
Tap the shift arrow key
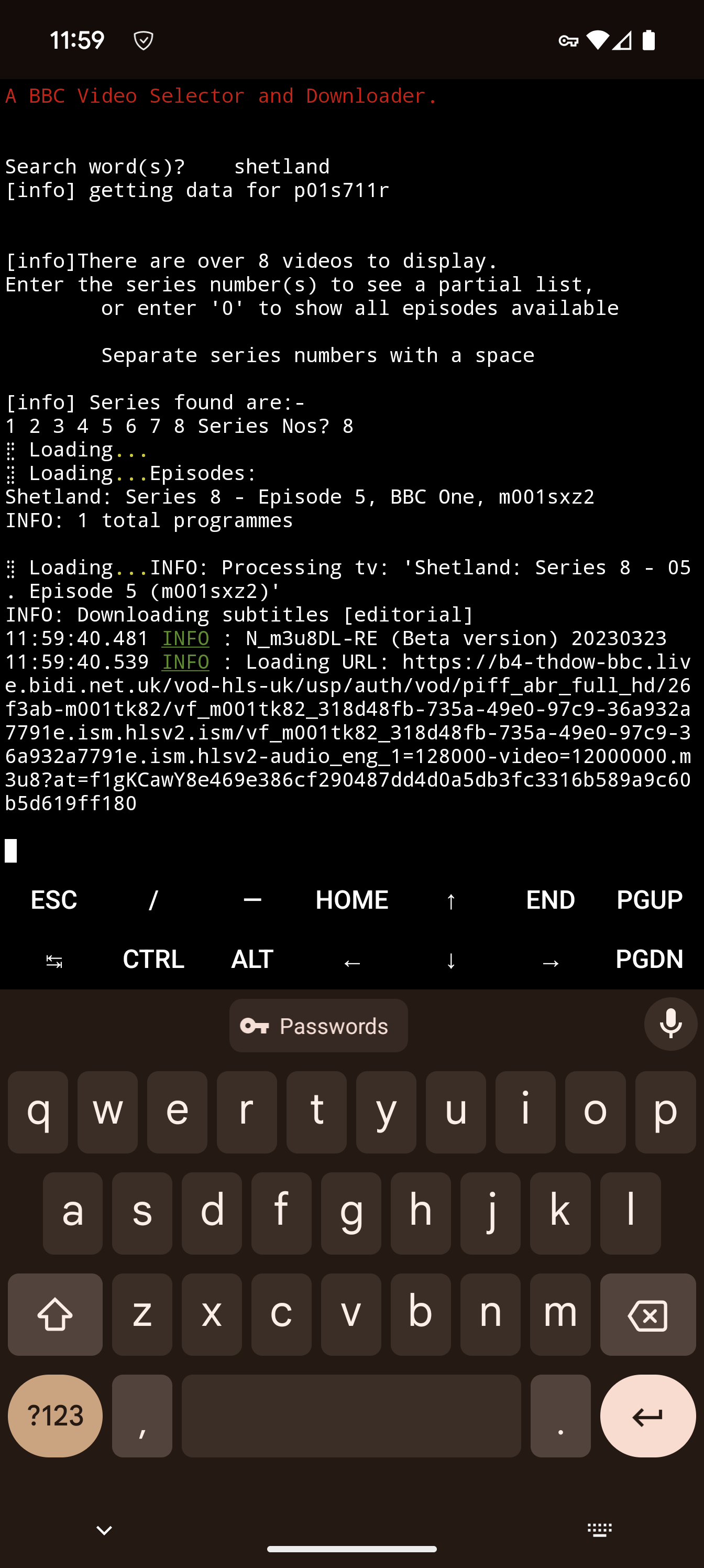pos(55,1315)
